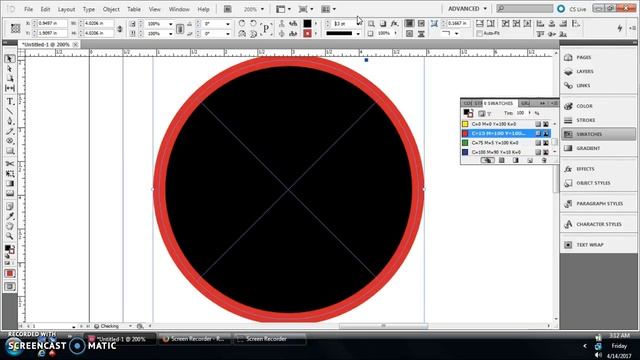Select the Direct Selection tool
This screenshot has width=640, height=360.
(10, 69)
